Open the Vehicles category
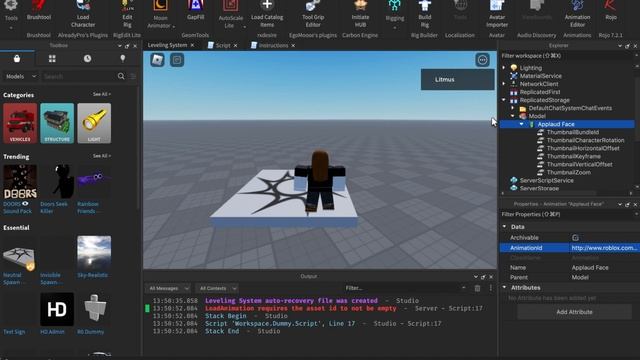This screenshot has height=360, width=640. (x=20, y=123)
